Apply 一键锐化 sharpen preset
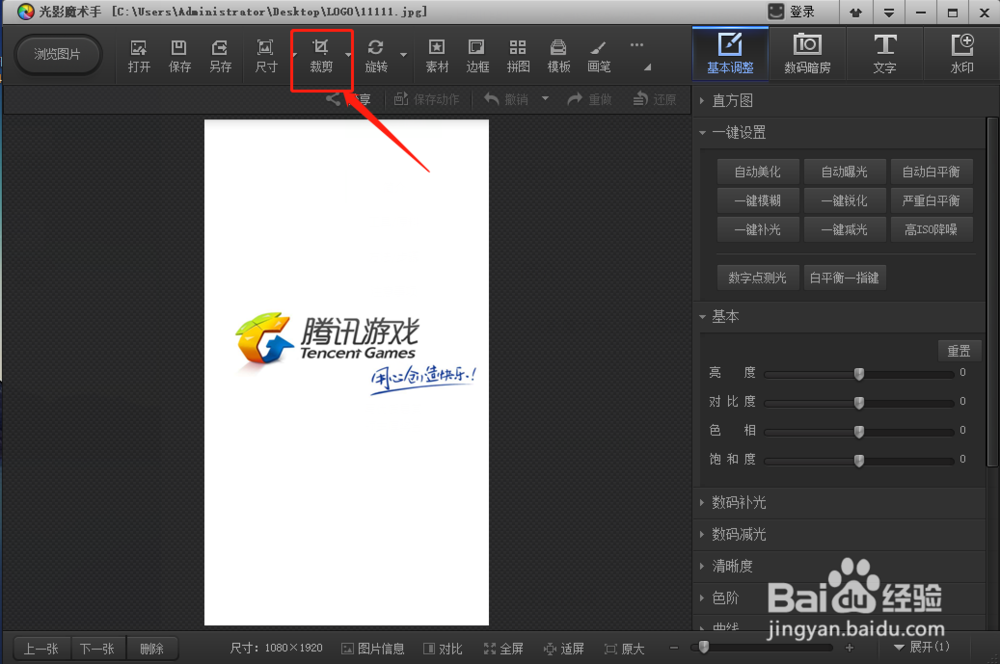 coord(844,201)
